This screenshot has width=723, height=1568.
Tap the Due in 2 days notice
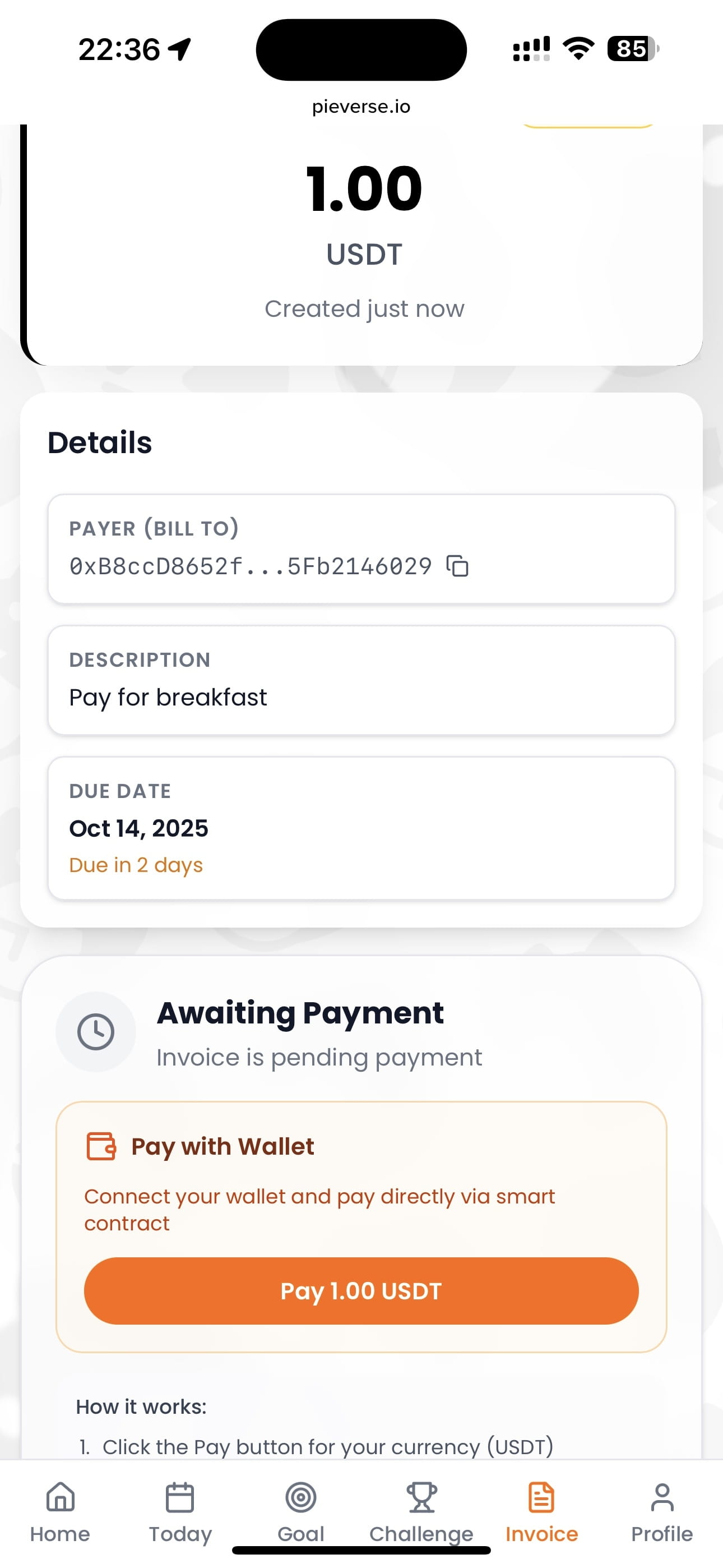(x=136, y=865)
